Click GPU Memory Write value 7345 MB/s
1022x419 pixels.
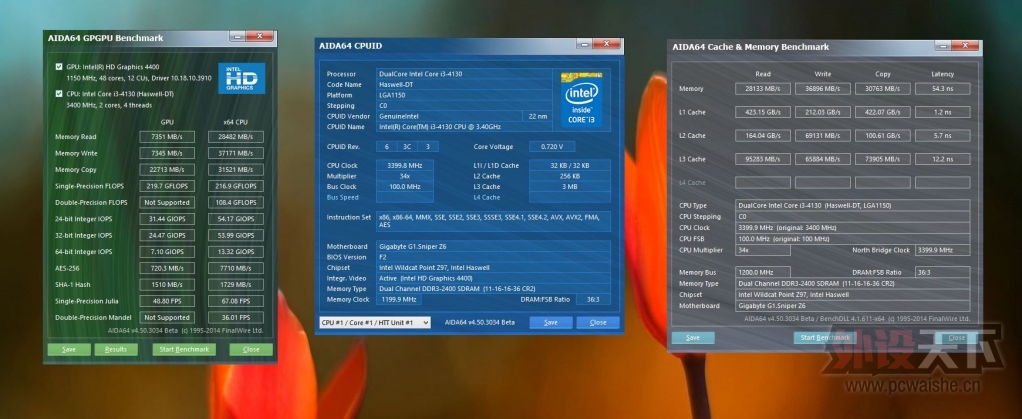pyautogui.click(x=167, y=153)
